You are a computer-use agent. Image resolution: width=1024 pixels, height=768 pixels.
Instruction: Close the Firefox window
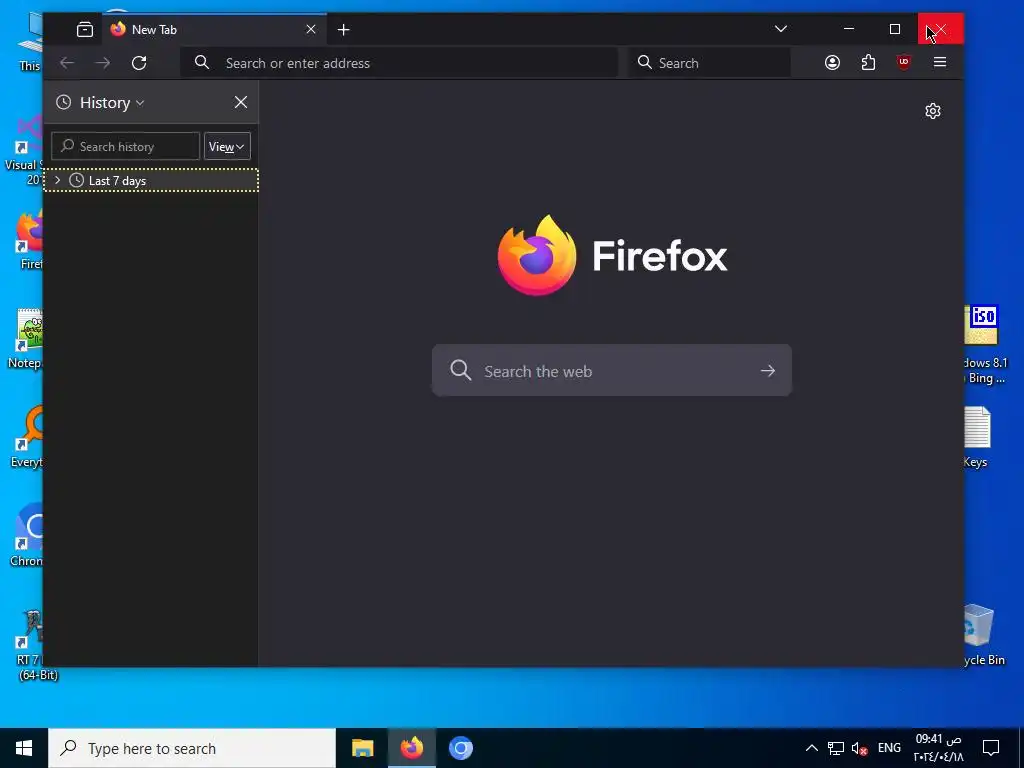[x=940, y=29]
